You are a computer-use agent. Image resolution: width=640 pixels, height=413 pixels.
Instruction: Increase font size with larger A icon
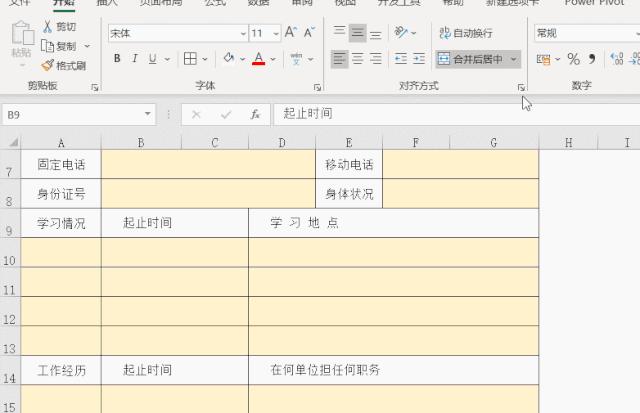[291, 32]
